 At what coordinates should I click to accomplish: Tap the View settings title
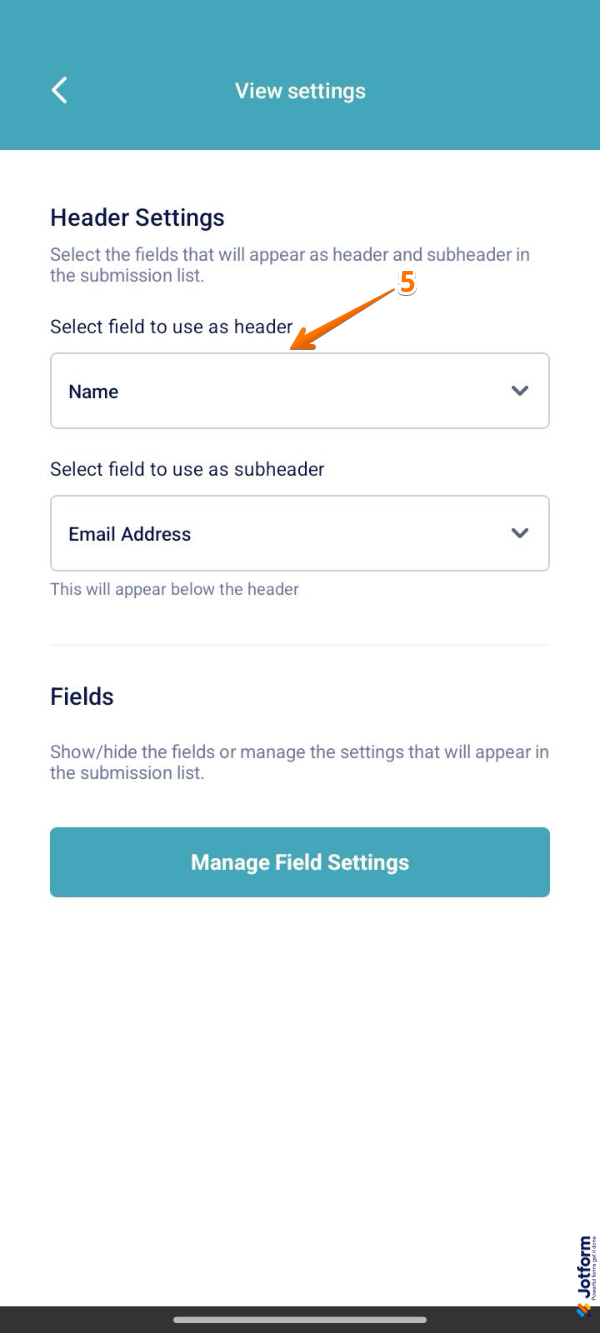point(299,90)
